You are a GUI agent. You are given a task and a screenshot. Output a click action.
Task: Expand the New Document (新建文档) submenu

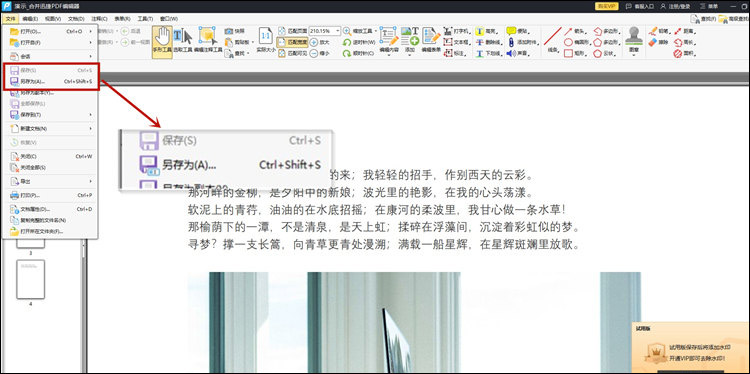coord(50,129)
